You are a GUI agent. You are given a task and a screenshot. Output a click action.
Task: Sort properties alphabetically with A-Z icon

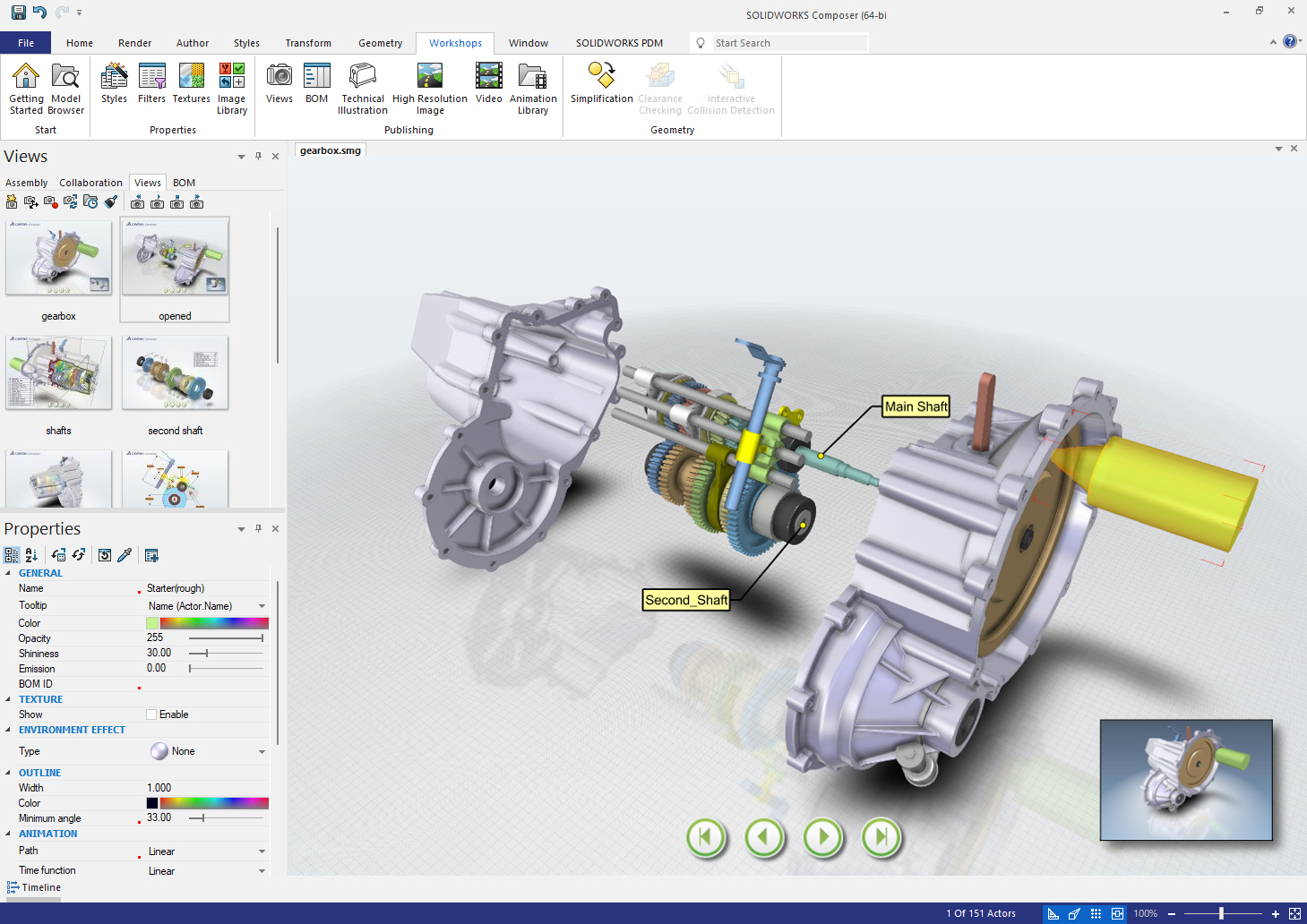(x=31, y=555)
